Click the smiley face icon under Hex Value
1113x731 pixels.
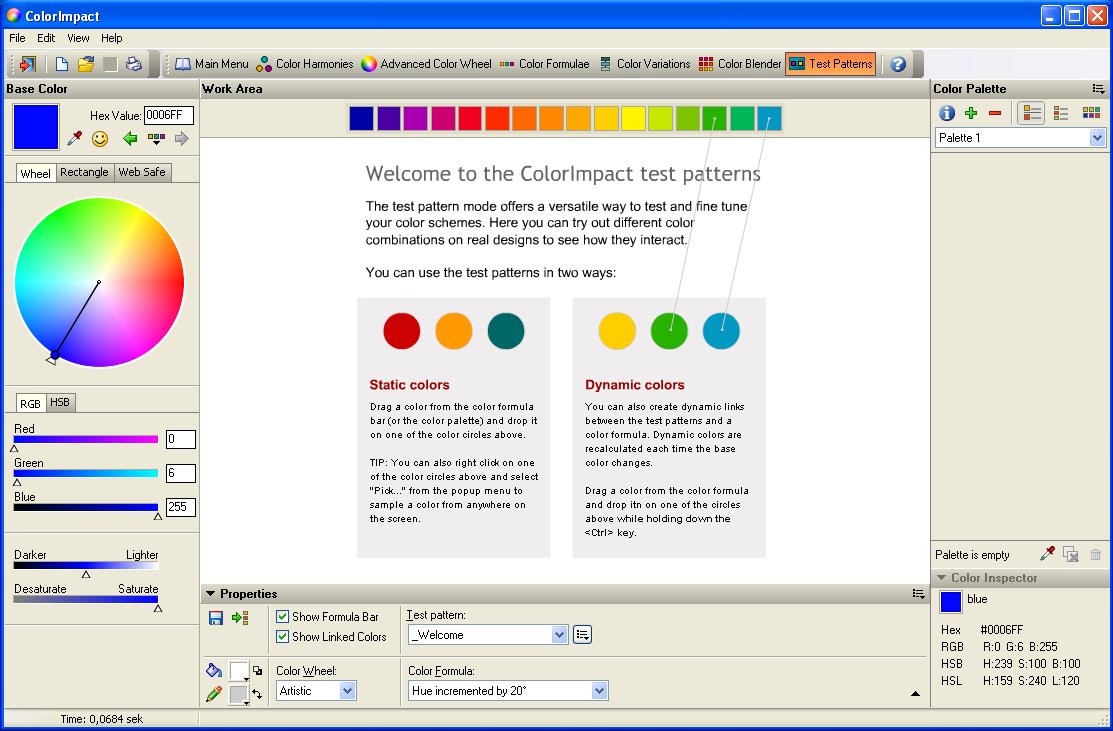100,138
